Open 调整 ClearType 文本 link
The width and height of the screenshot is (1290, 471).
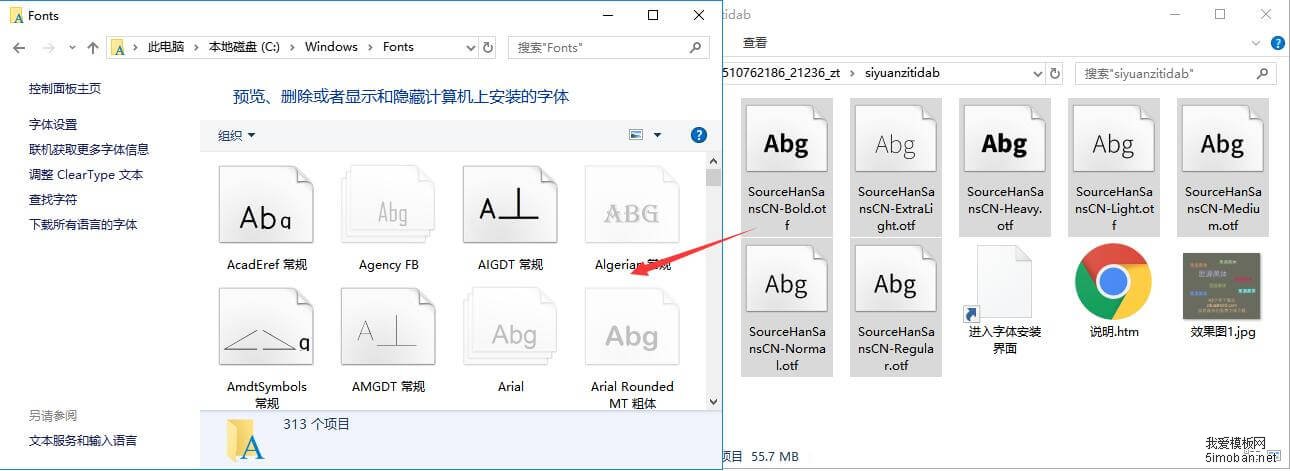[86, 174]
